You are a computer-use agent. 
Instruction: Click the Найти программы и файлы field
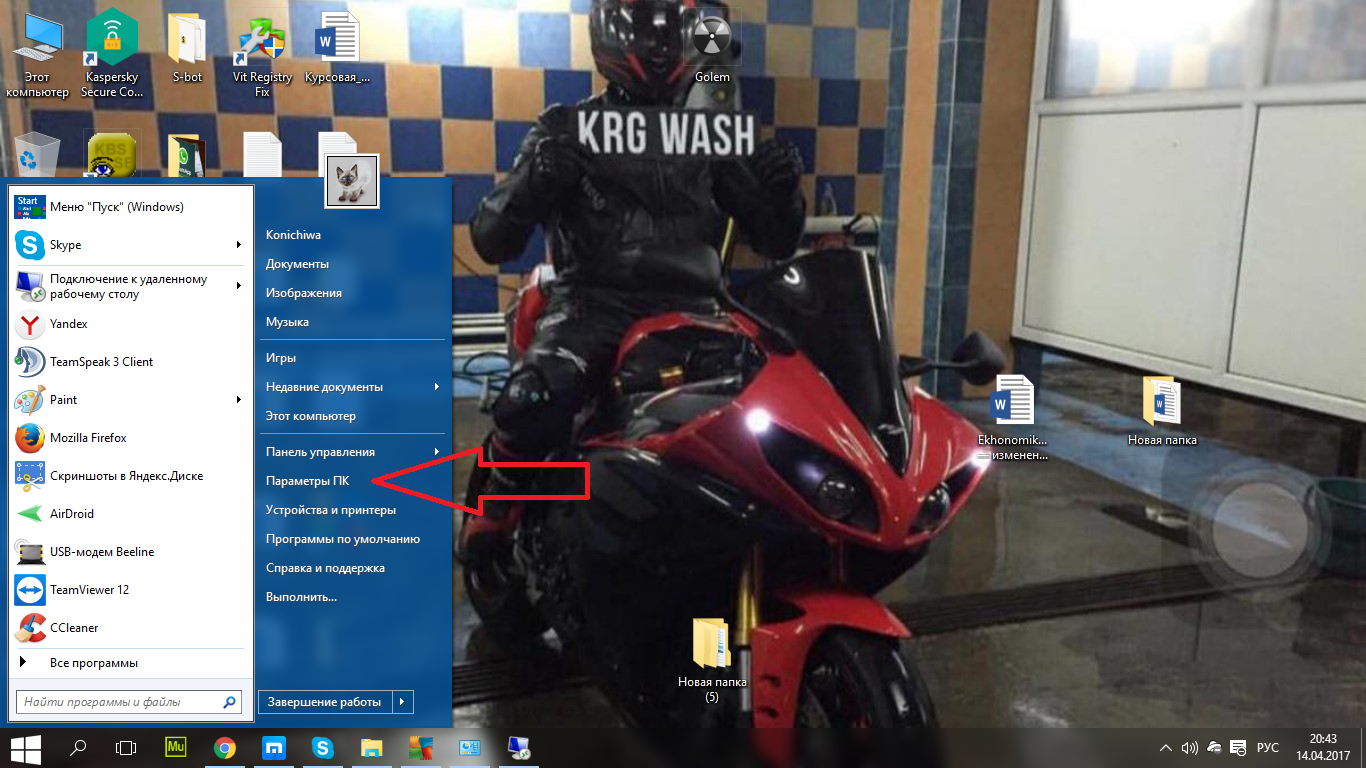click(x=129, y=702)
